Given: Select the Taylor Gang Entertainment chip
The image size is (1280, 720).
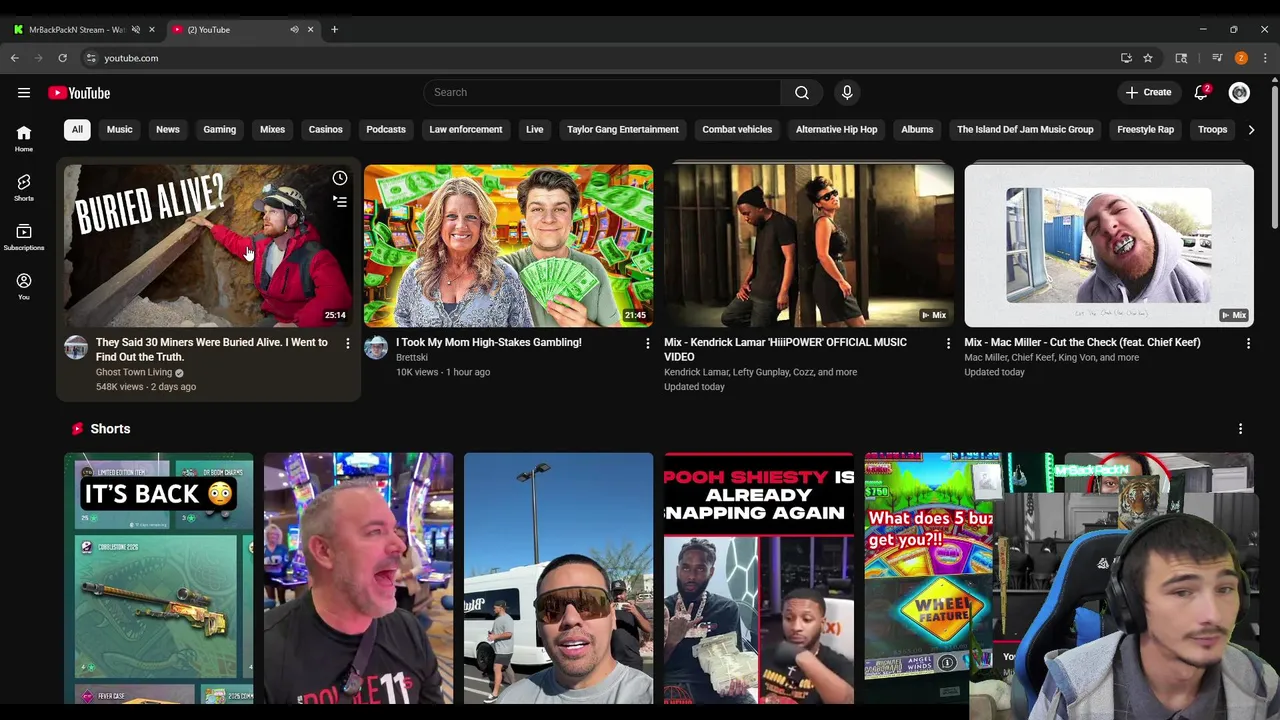Looking at the screenshot, I should (x=623, y=129).
